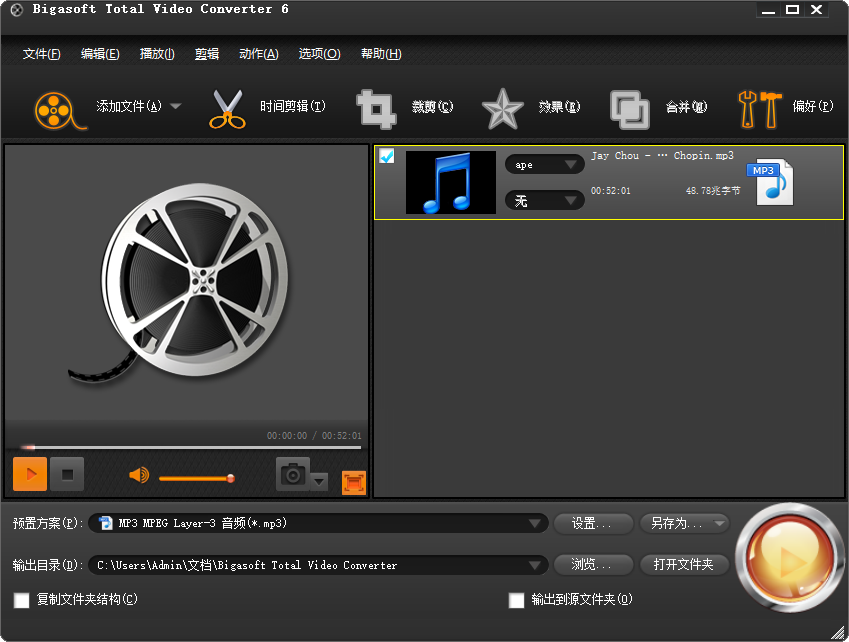Mute audio with the speaker icon
The width and height of the screenshot is (849, 642).
[x=140, y=476]
